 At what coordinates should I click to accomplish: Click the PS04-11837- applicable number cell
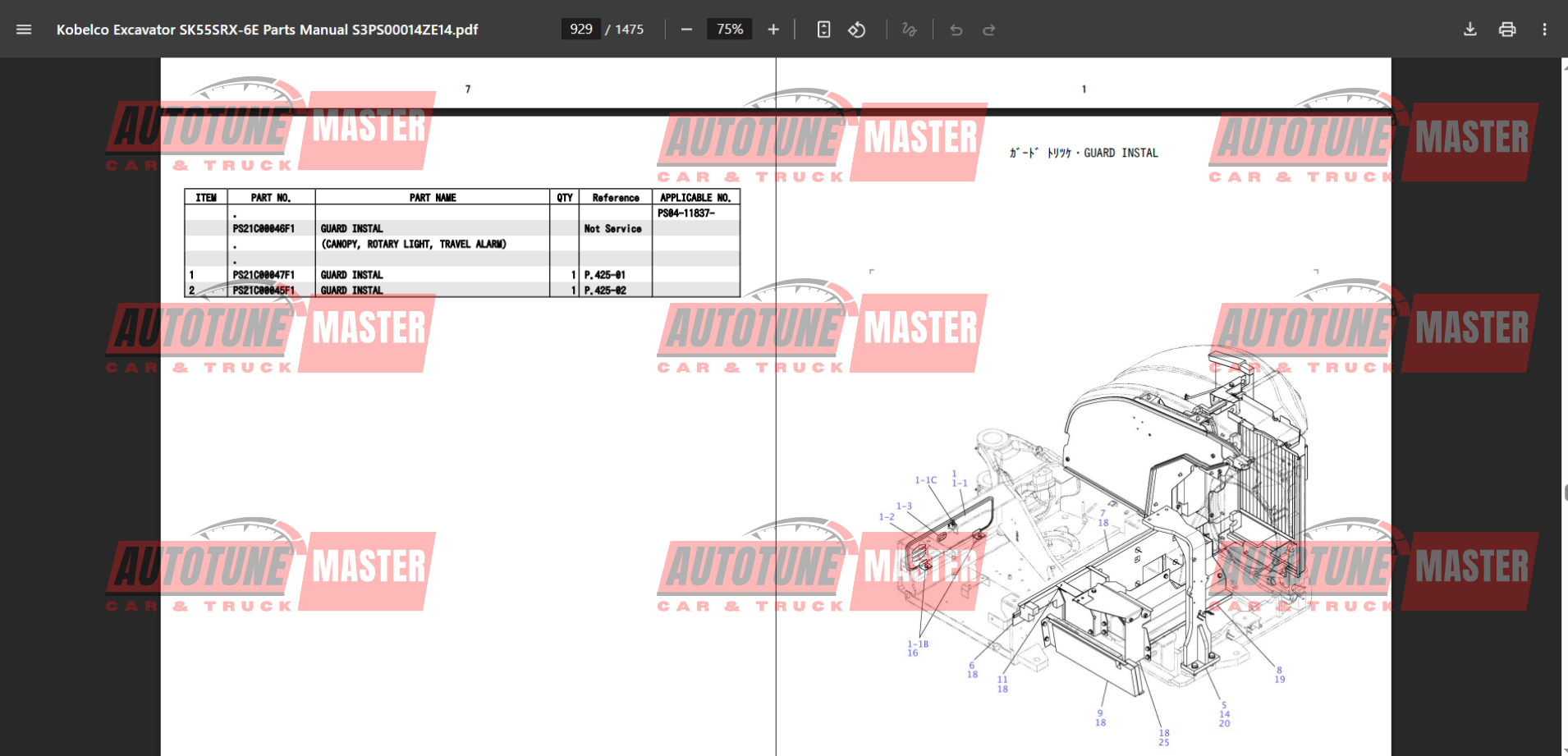point(685,213)
